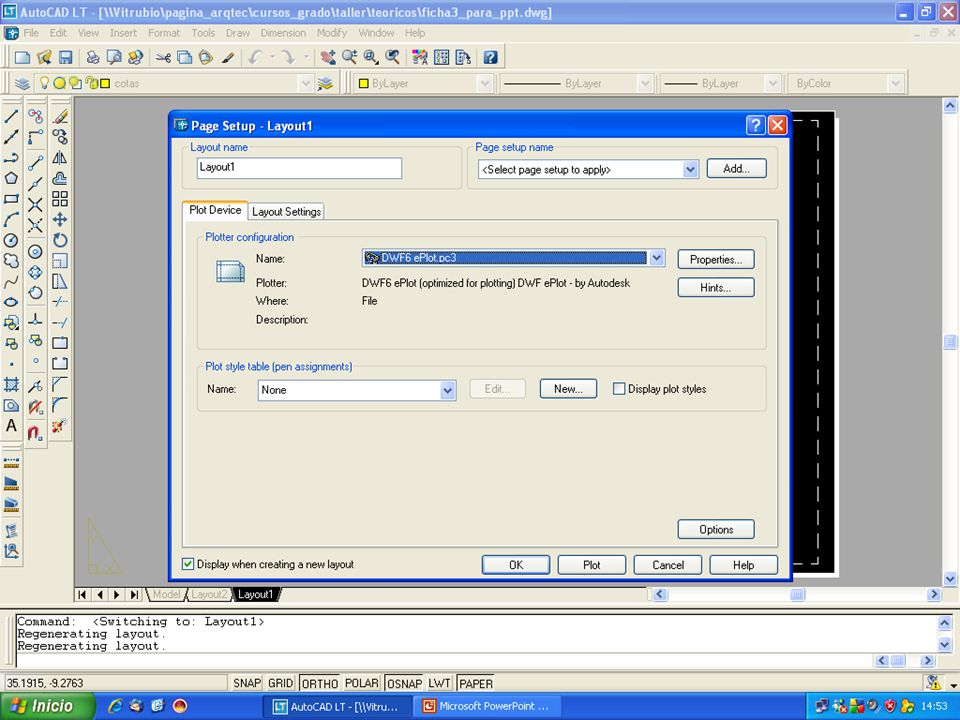Click the Inicio start button
Screen dimensions: 960x720
[47, 706]
